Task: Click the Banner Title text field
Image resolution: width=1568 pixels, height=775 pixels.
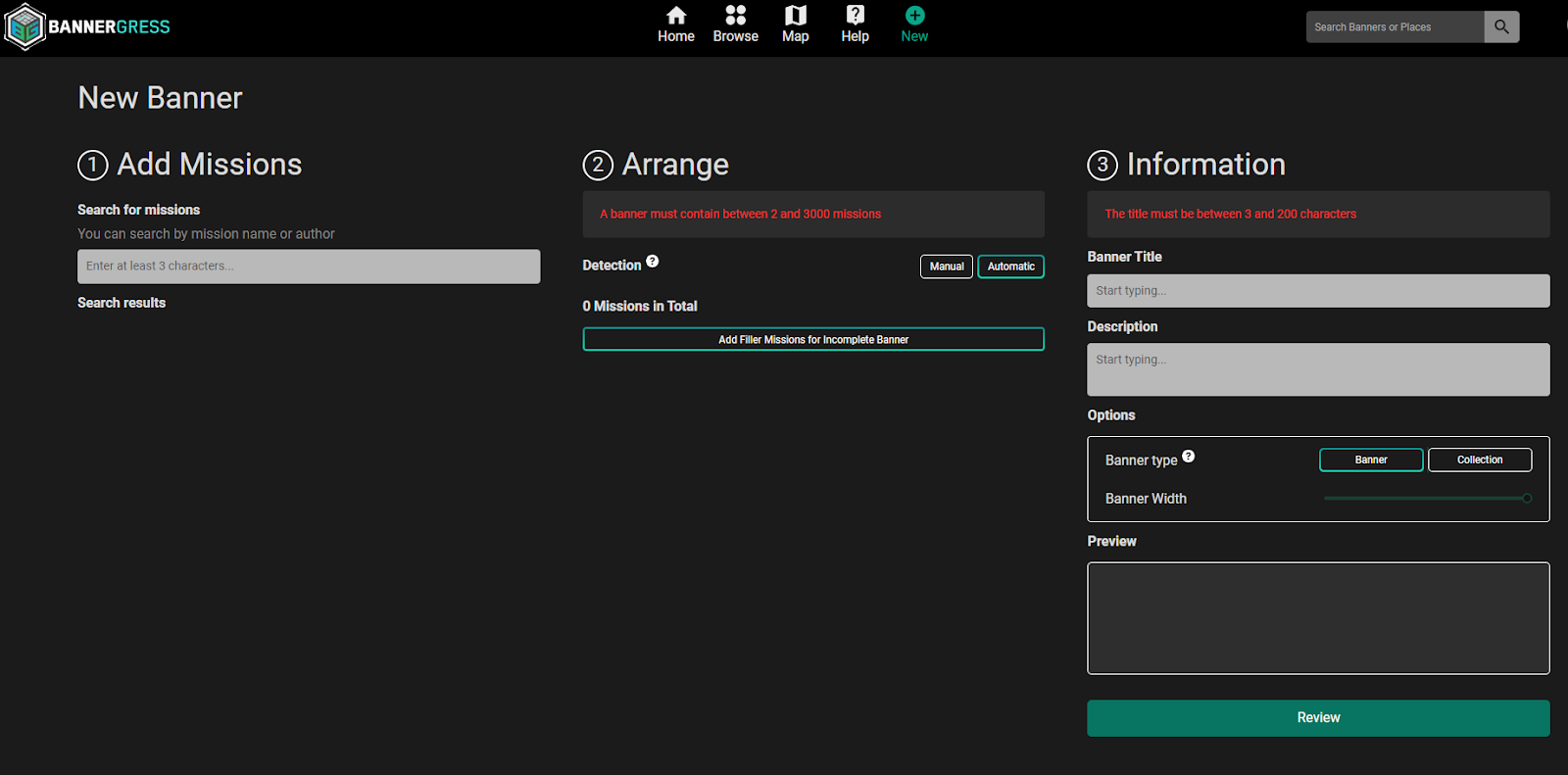Action: [x=1317, y=291]
